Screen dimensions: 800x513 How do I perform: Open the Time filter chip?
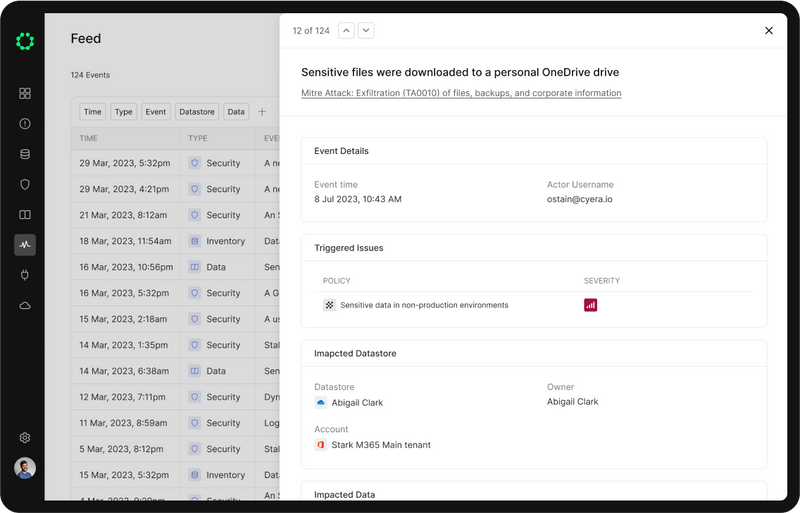pyautogui.click(x=92, y=112)
